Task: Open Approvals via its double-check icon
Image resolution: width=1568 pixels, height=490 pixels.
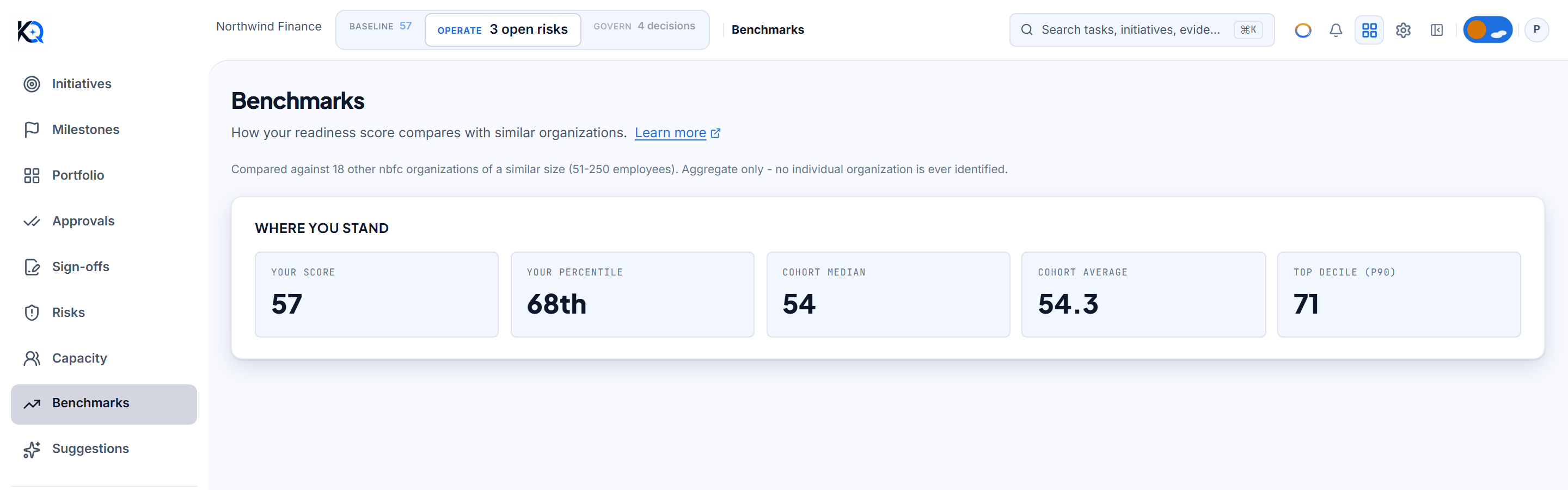Action: tap(32, 221)
